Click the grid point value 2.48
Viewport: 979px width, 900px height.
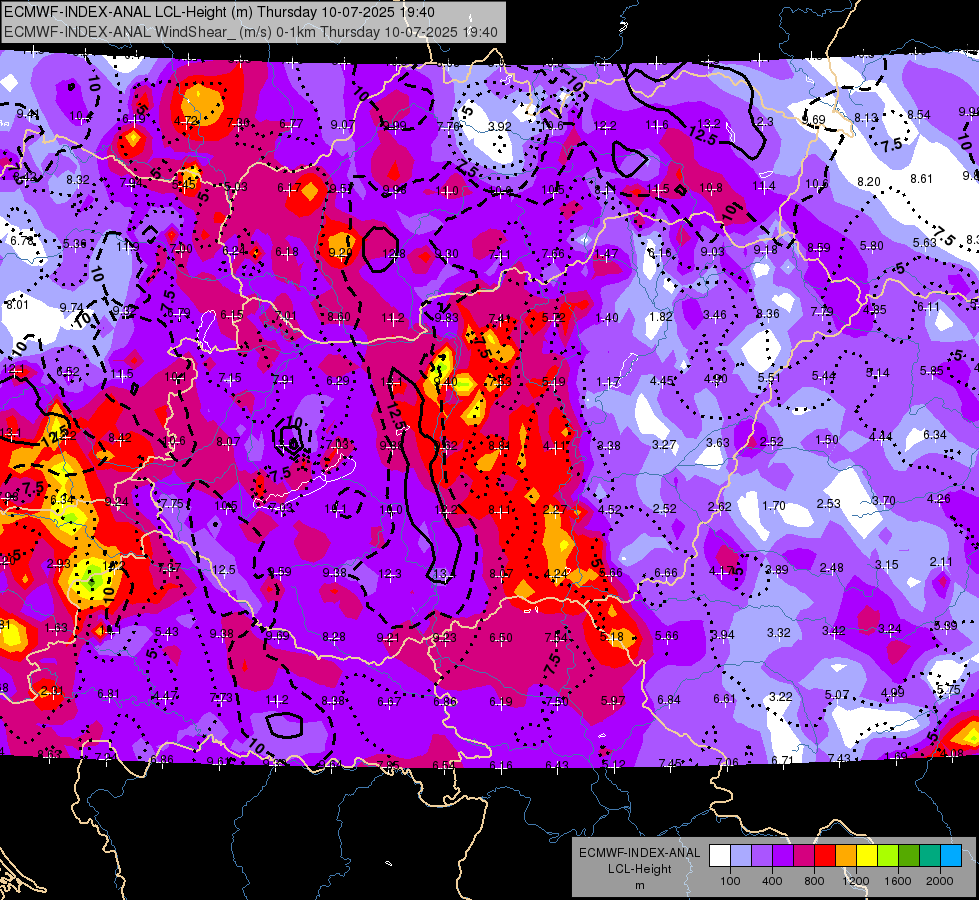click(x=832, y=568)
